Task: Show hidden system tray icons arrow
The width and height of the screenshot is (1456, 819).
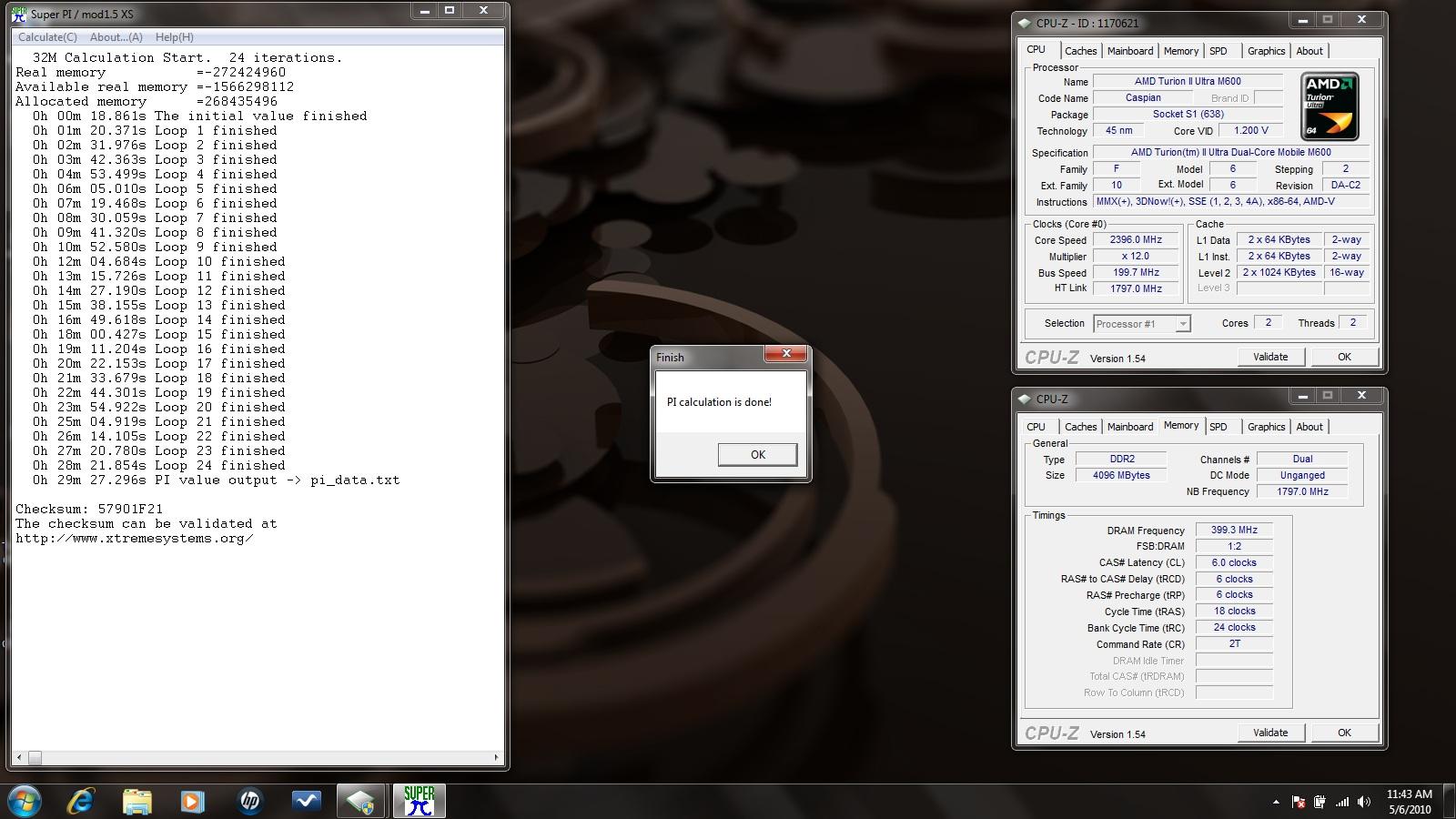Action: (x=1276, y=803)
